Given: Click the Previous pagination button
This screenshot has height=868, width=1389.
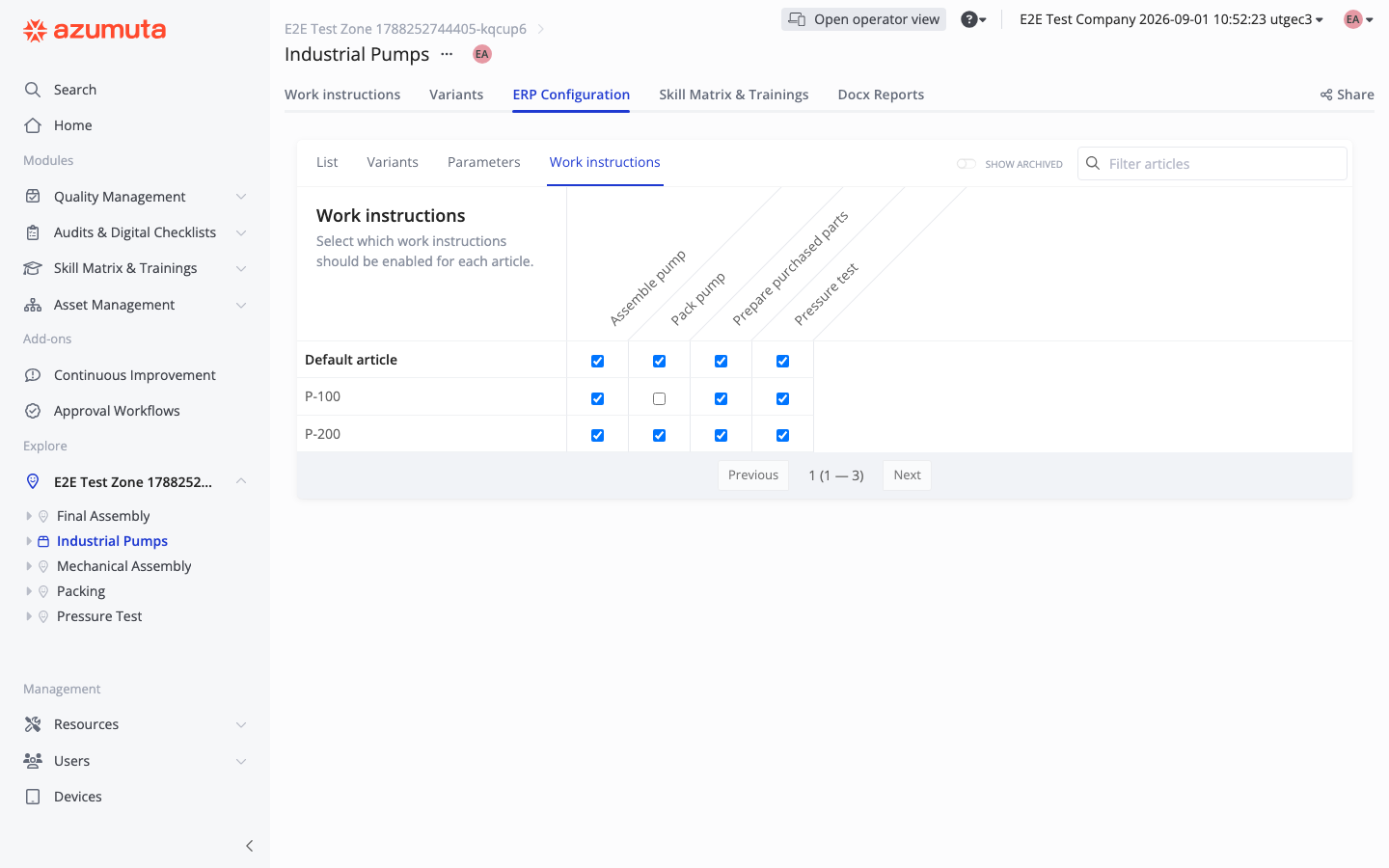Looking at the screenshot, I should point(753,475).
